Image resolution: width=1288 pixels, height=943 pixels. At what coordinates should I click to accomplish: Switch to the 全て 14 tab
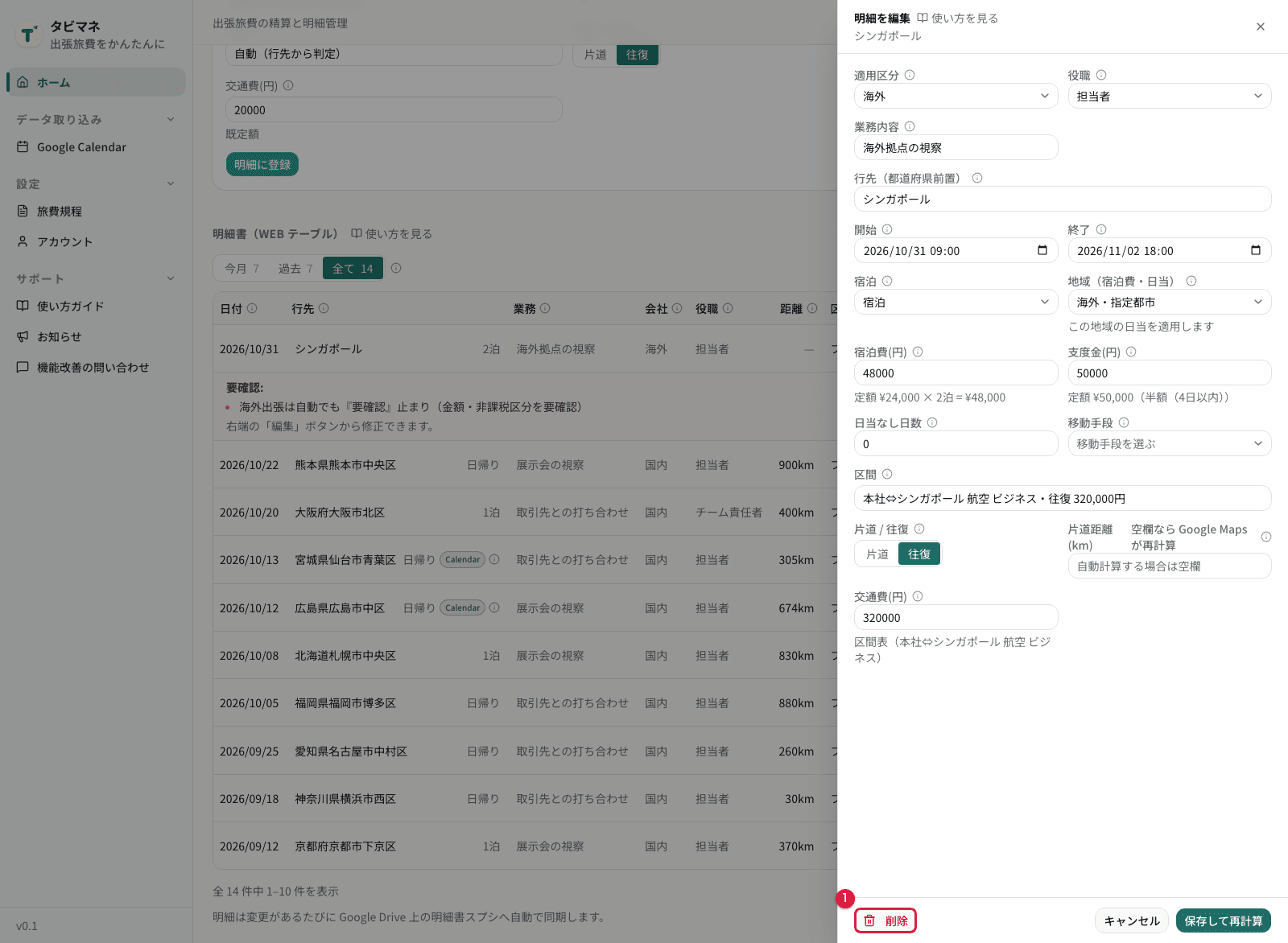coord(353,268)
